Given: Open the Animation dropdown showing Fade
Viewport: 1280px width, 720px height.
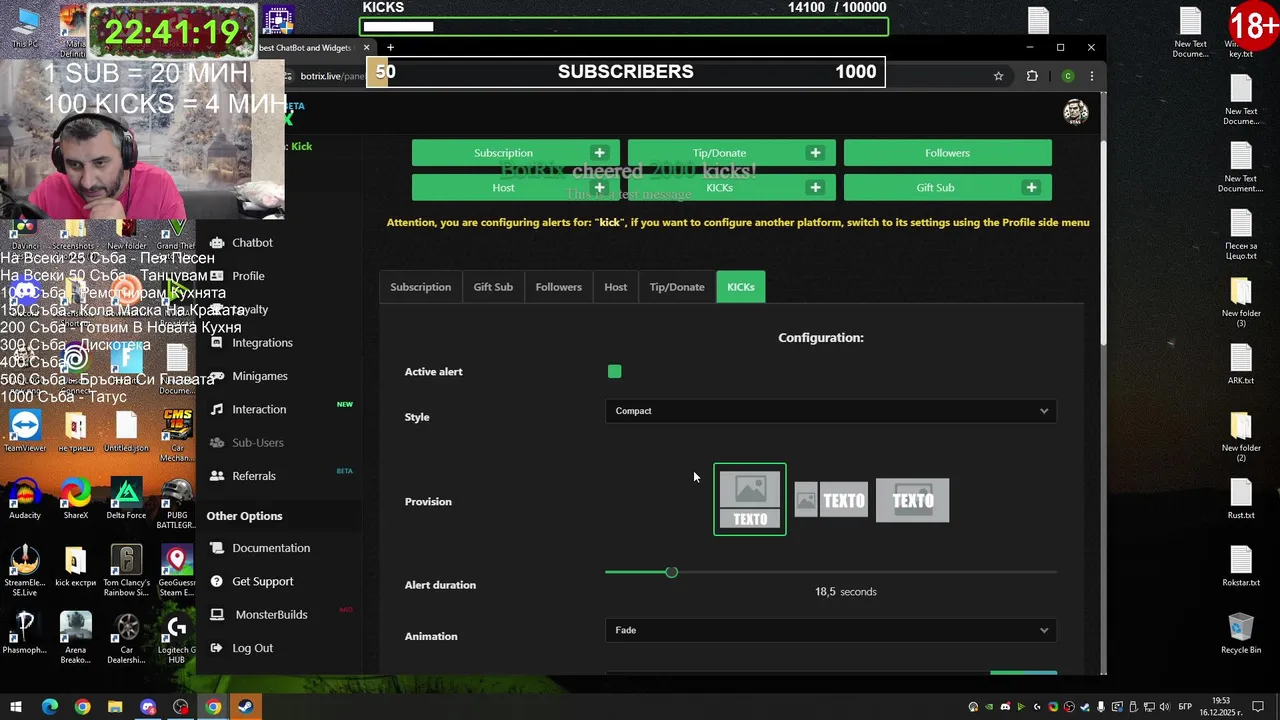Looking at the screenshot, I should [830, 630].
